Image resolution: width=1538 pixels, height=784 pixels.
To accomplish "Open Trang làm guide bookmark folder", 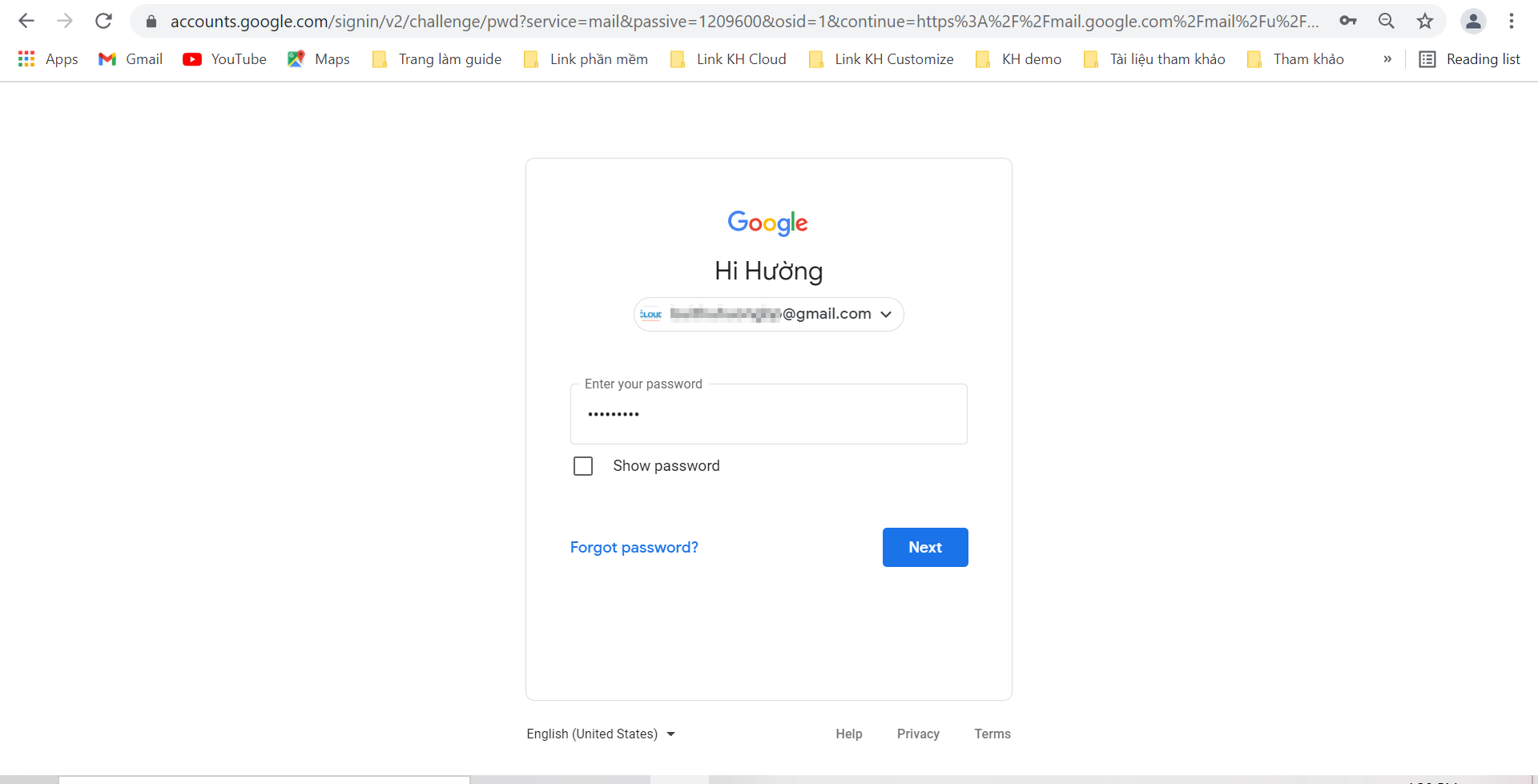I will coord(437,58).
